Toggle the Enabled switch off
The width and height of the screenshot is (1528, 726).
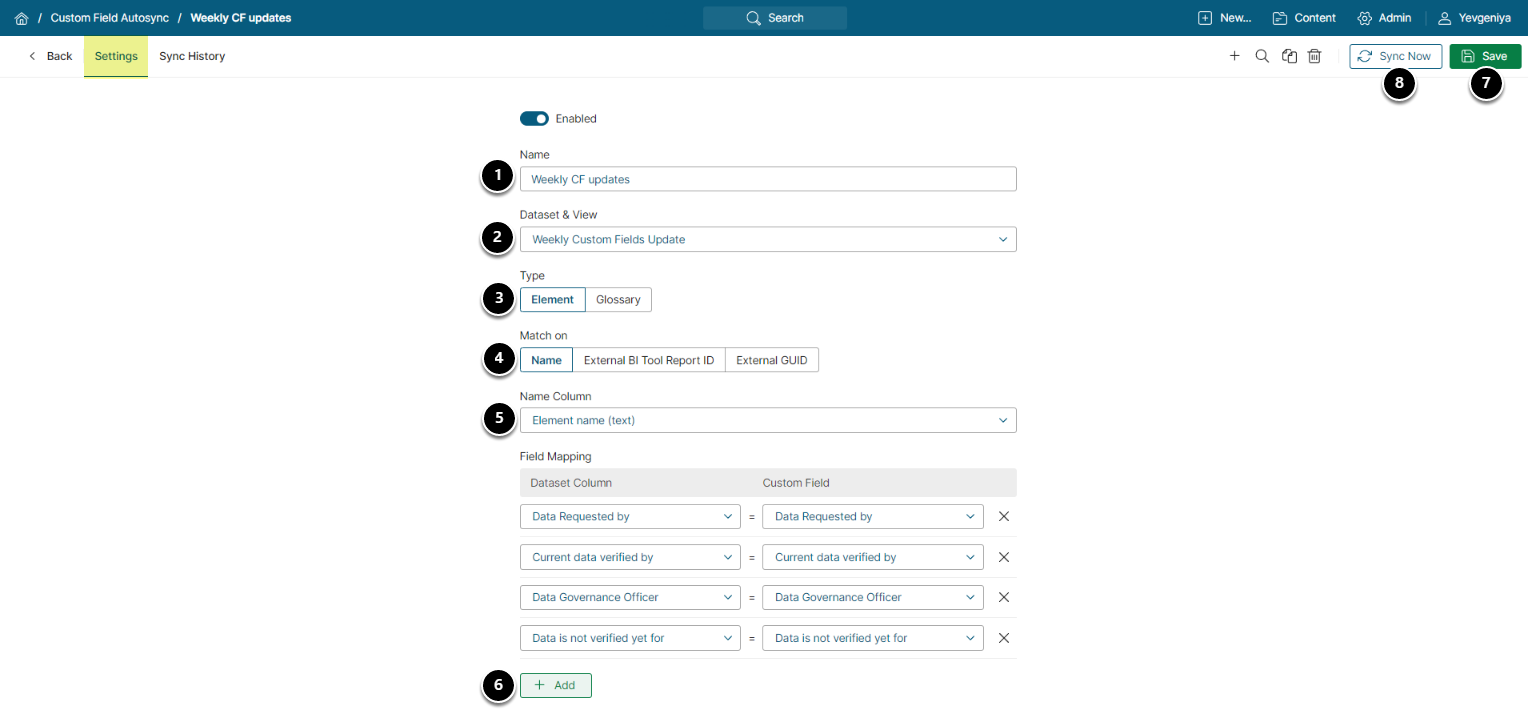click(x=535, y=119)
